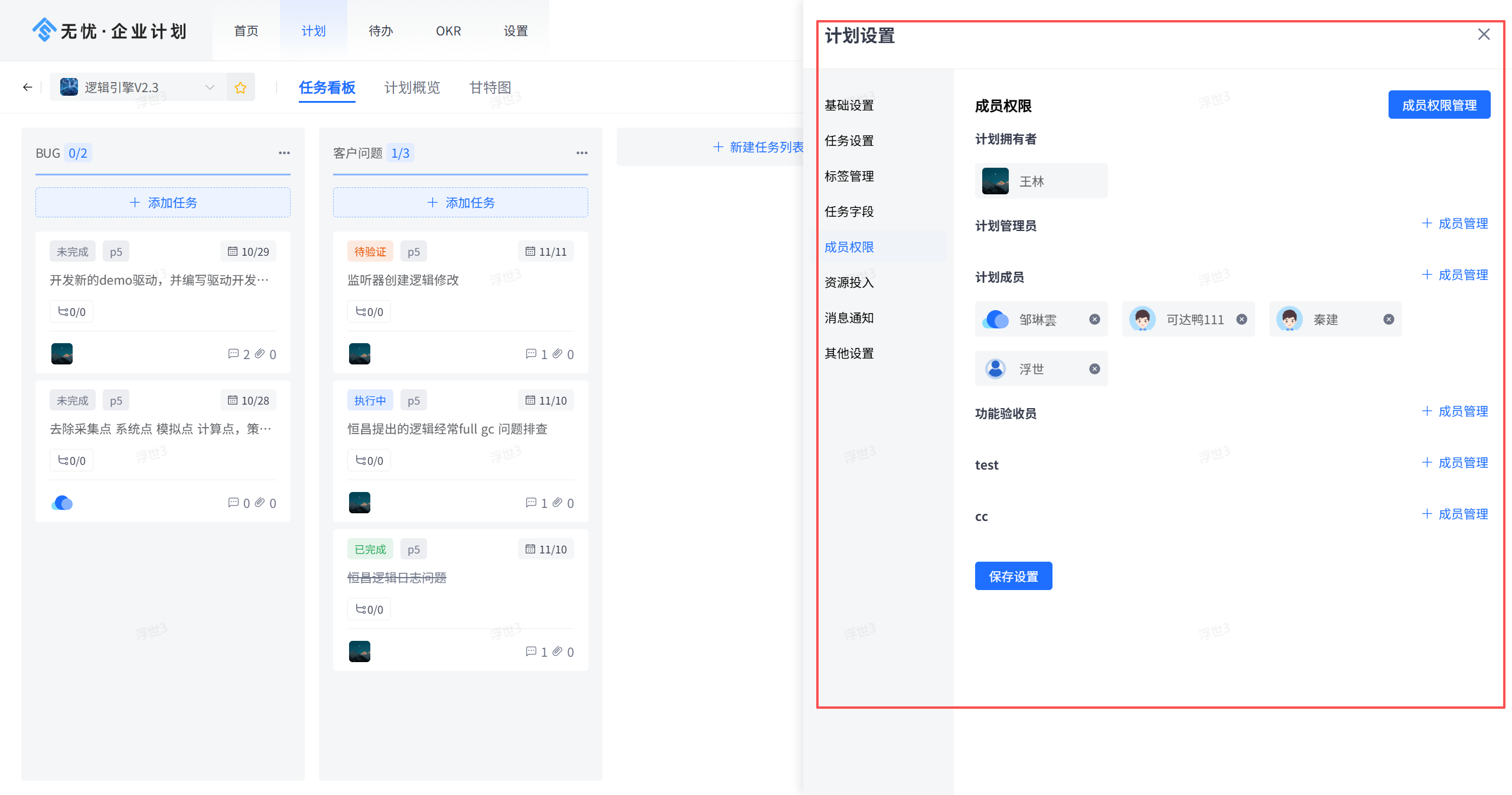
Task: Click 成员管理 link beside 计划管理员
Action: coord(1455,223)
